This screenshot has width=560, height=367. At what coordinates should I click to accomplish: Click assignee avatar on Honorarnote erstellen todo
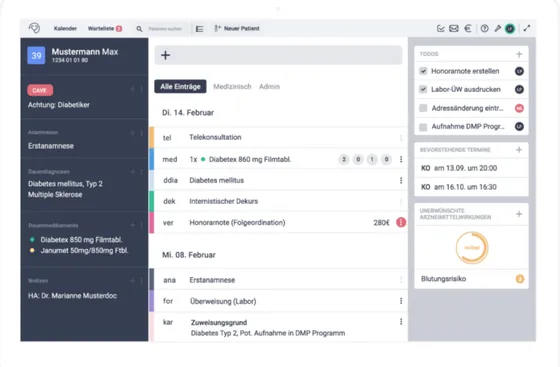click(x=519, y=71)
